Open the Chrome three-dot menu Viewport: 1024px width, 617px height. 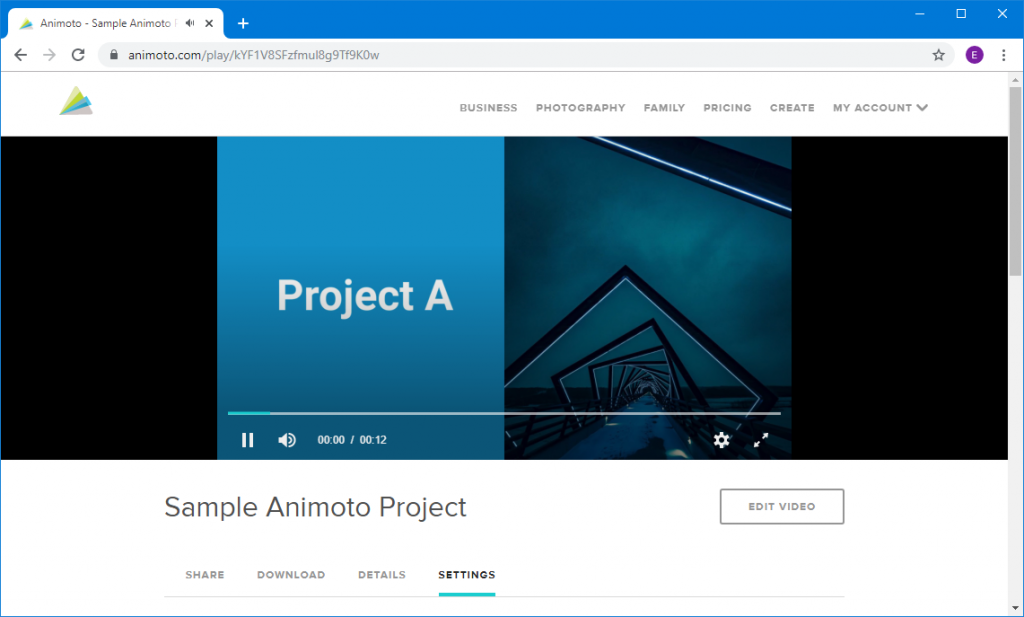click(1004, 55)
